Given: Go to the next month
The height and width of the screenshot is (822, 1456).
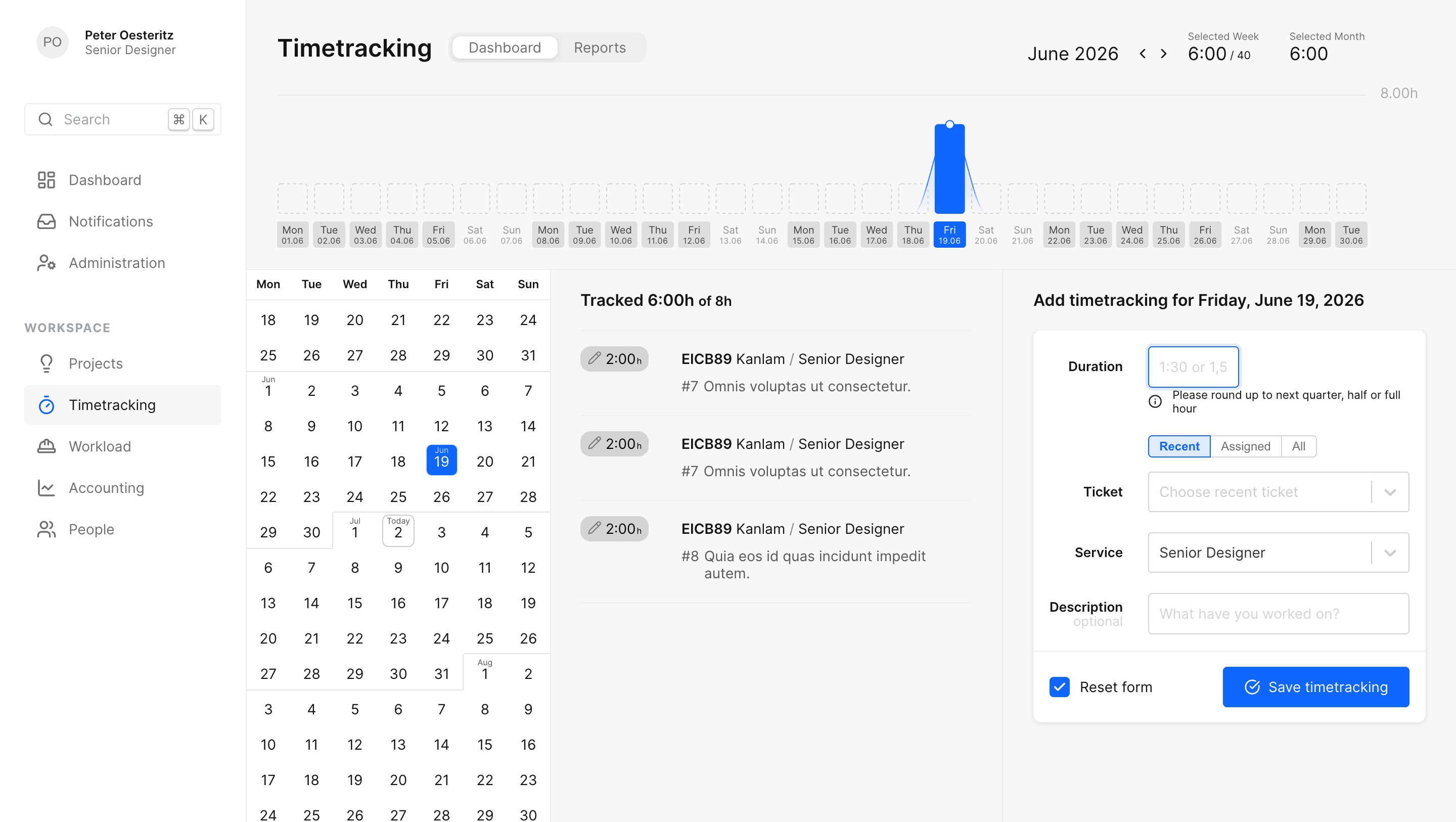Looking at the screenshot, I should click(1164, 54).
